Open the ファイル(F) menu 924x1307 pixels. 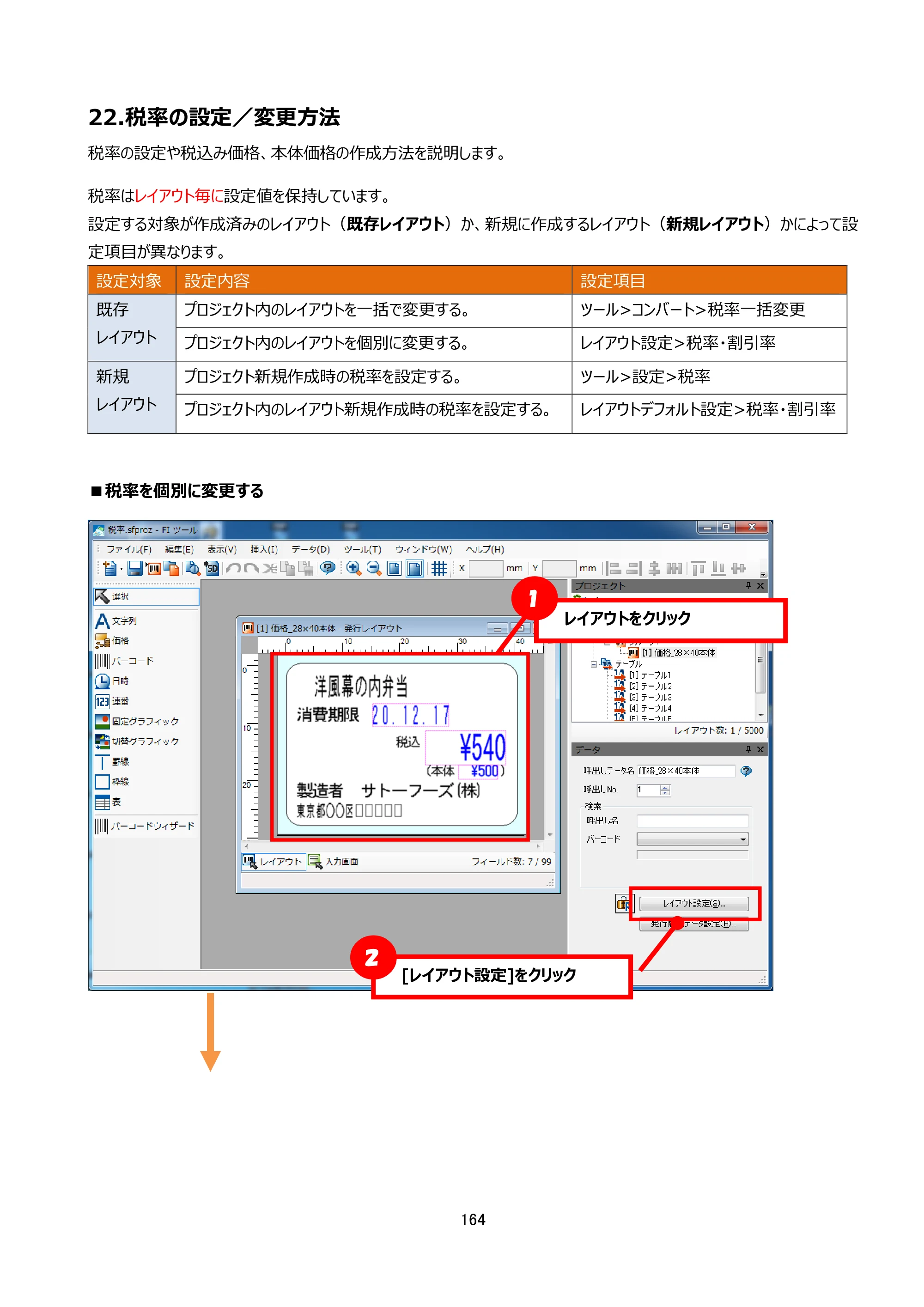pyautogui.click(x=128, y=549)
